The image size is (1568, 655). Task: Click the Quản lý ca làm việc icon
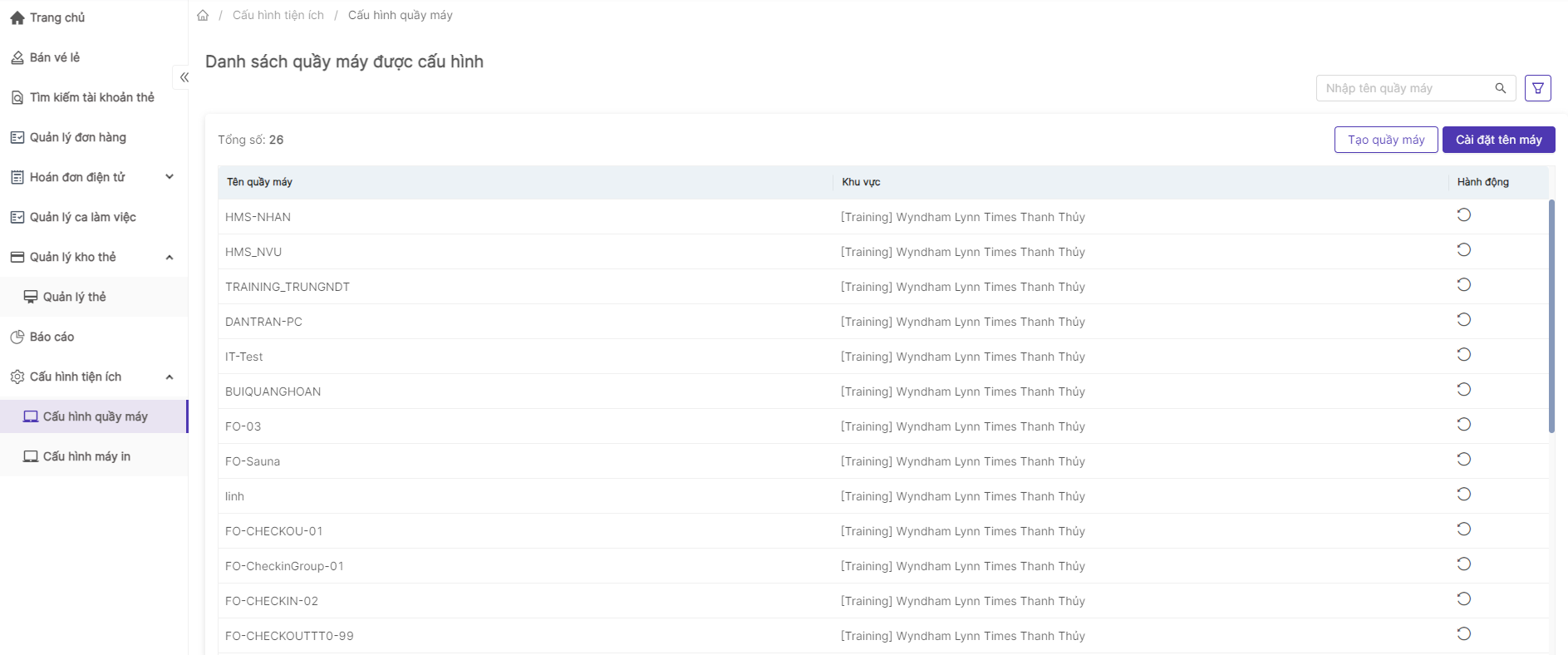coord(17,217)
